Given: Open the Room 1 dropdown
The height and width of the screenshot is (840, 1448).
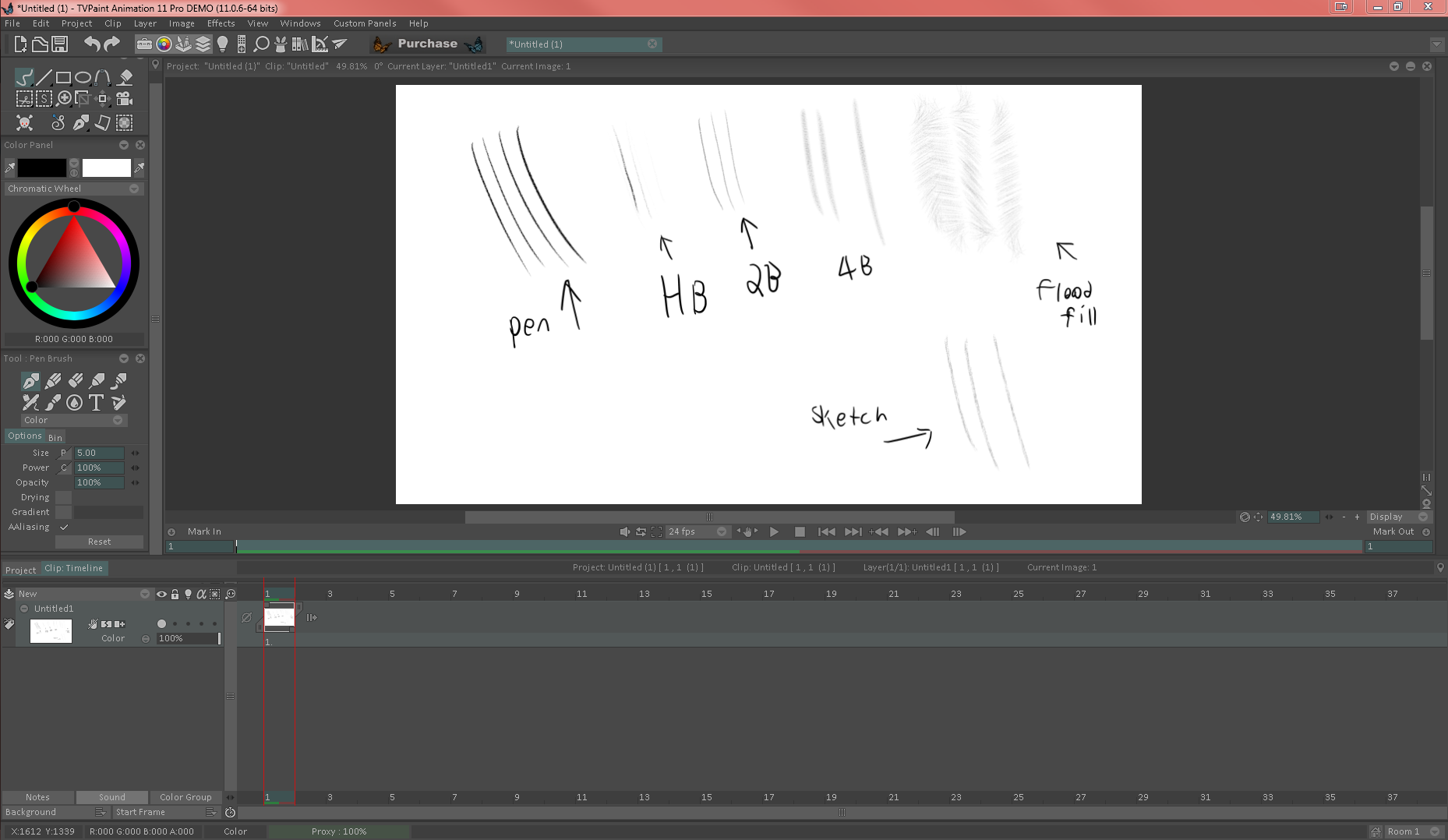Looking at the screenshot, I should click(1412, 831).
